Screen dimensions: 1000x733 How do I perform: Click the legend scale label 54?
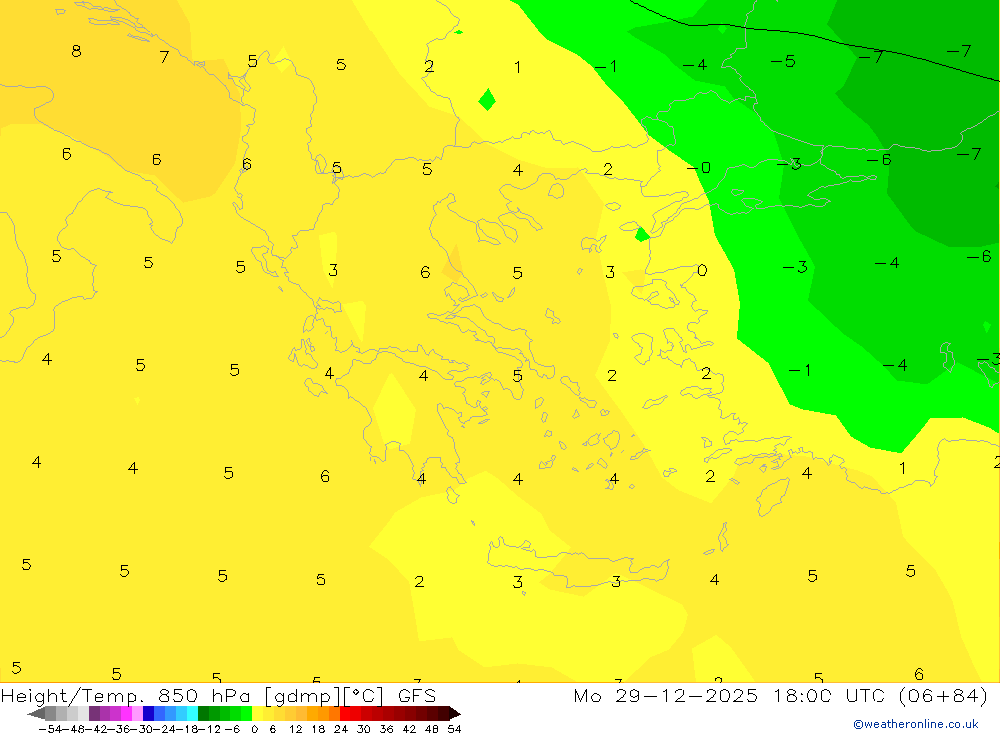454,729
